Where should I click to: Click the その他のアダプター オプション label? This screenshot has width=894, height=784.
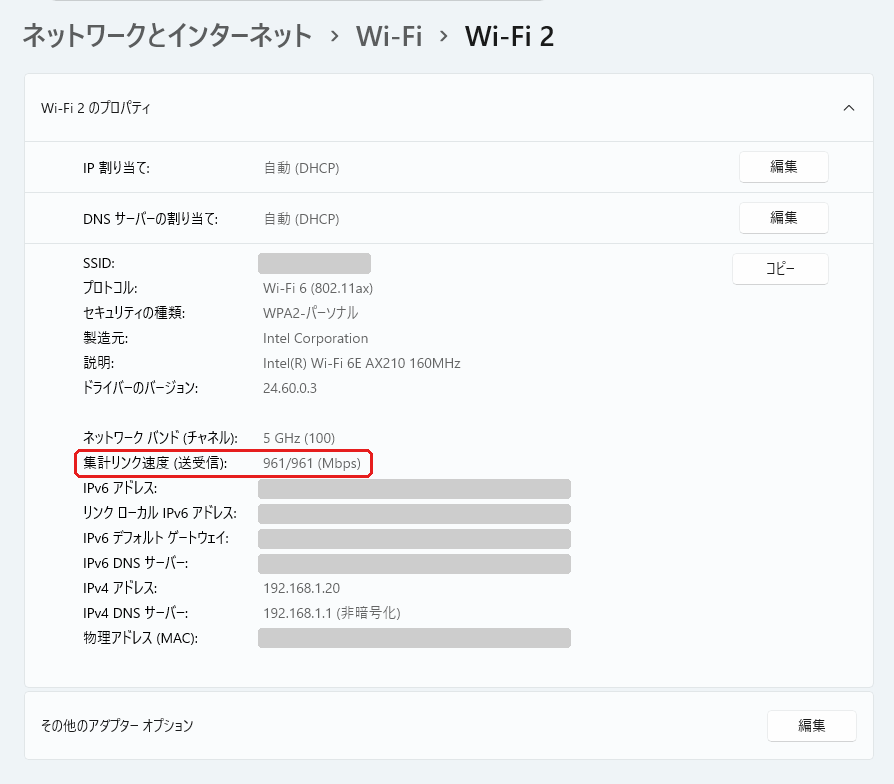coord(117,726)
